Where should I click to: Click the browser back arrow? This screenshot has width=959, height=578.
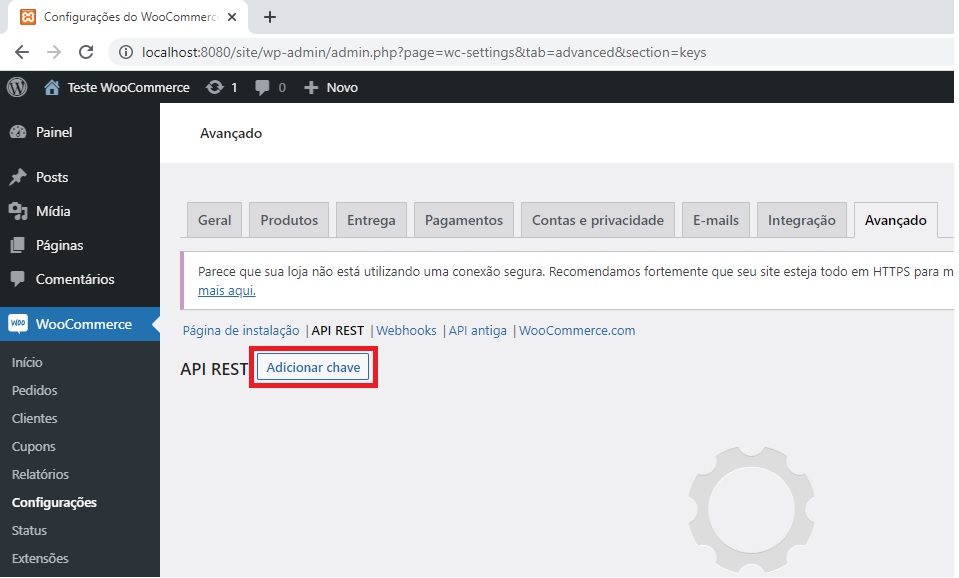(22, 52)
